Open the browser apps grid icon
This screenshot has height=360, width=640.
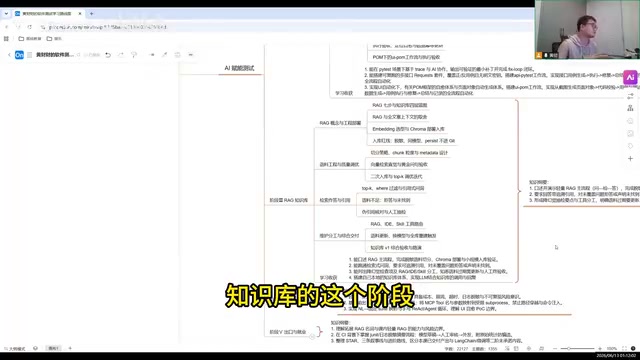[6, 38]
